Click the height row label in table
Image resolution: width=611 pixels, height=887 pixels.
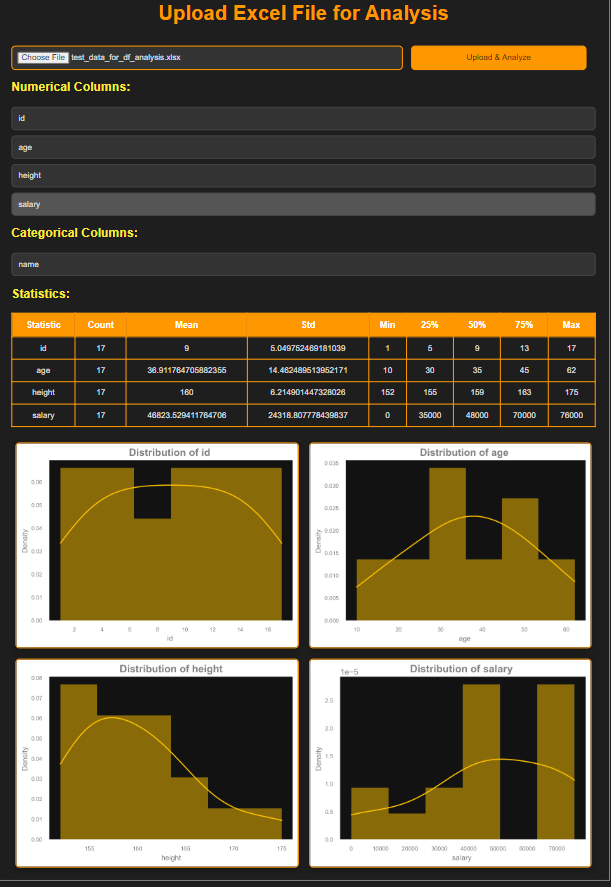43,393
